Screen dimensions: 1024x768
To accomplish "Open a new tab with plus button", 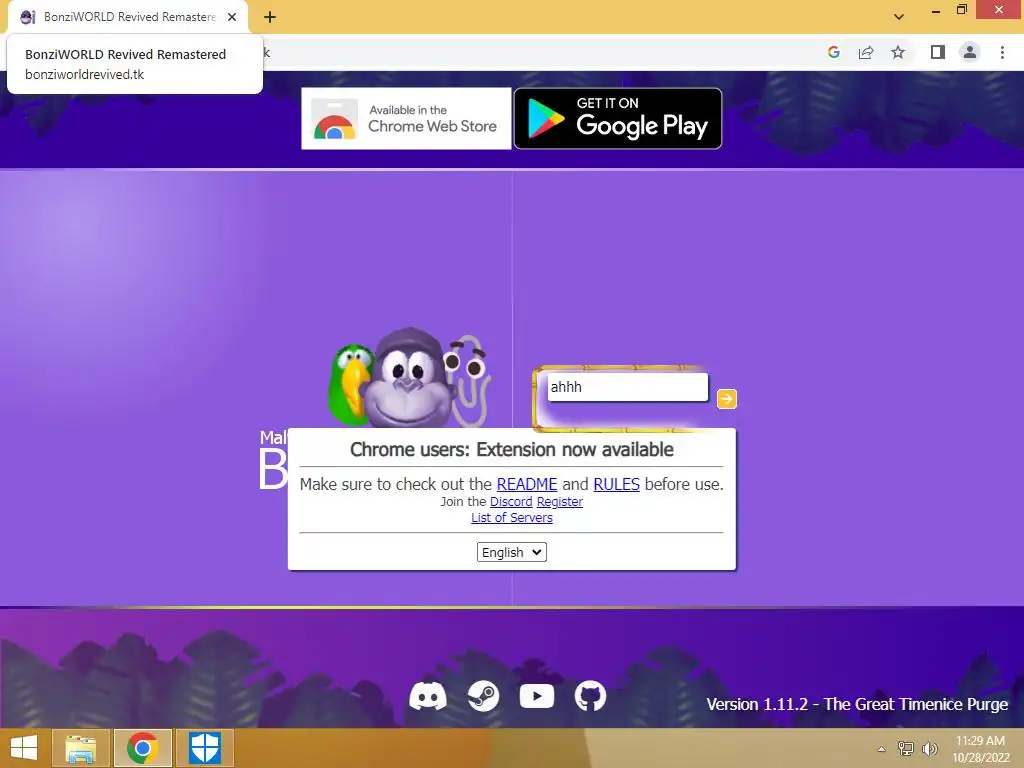I will (x=270, y=17).
